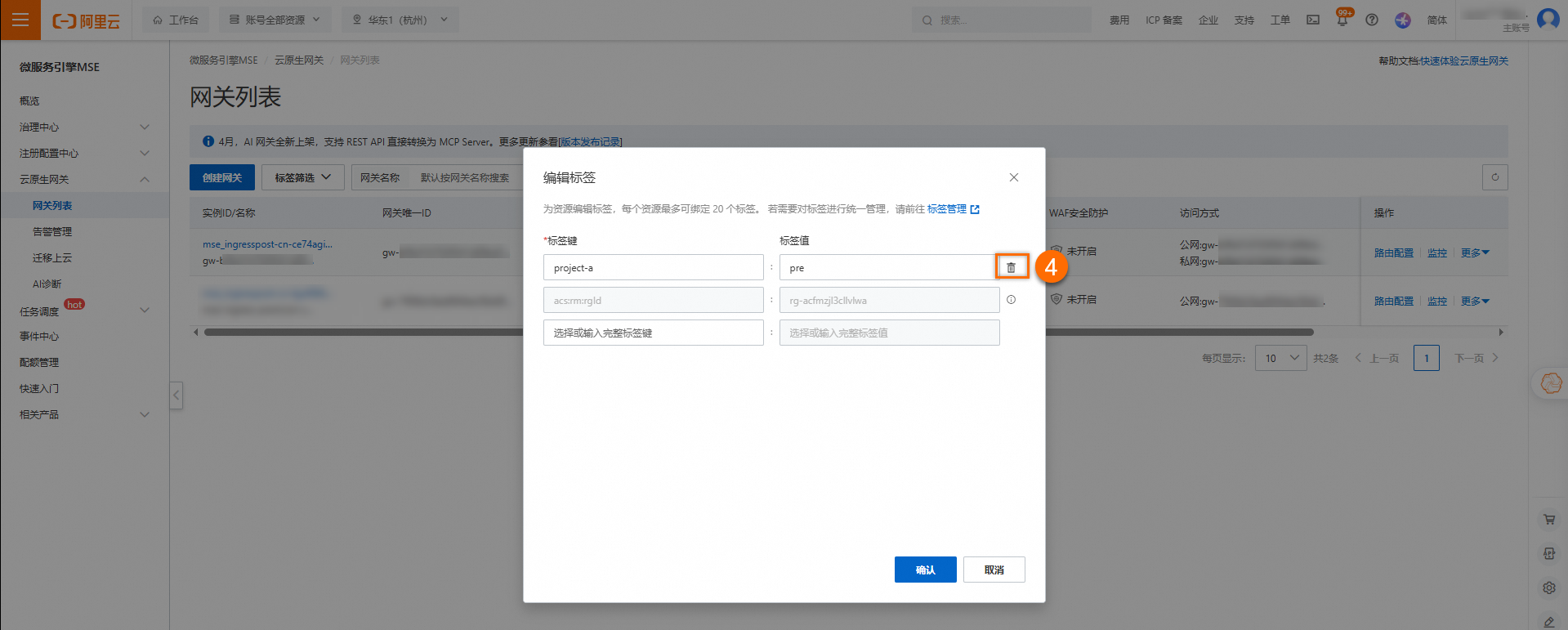Show info for acs:rm:rgId tag
This screenshot has width=1568, height=630.
tap(1011, 300)
